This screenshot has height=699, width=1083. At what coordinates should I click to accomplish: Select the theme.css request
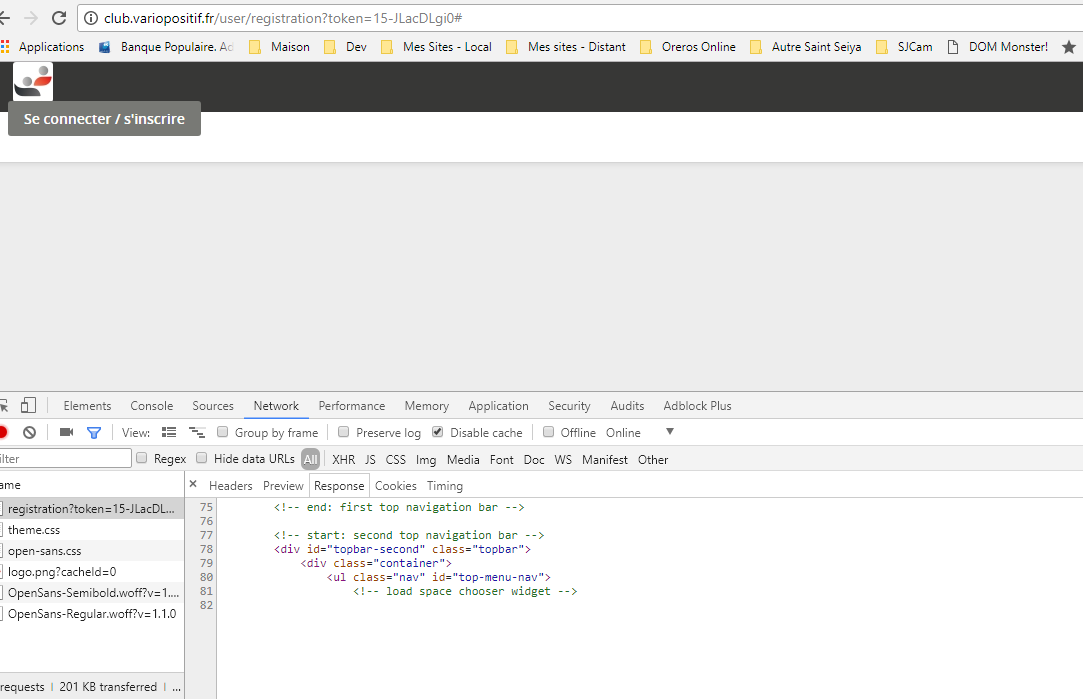tap(92, 530)
